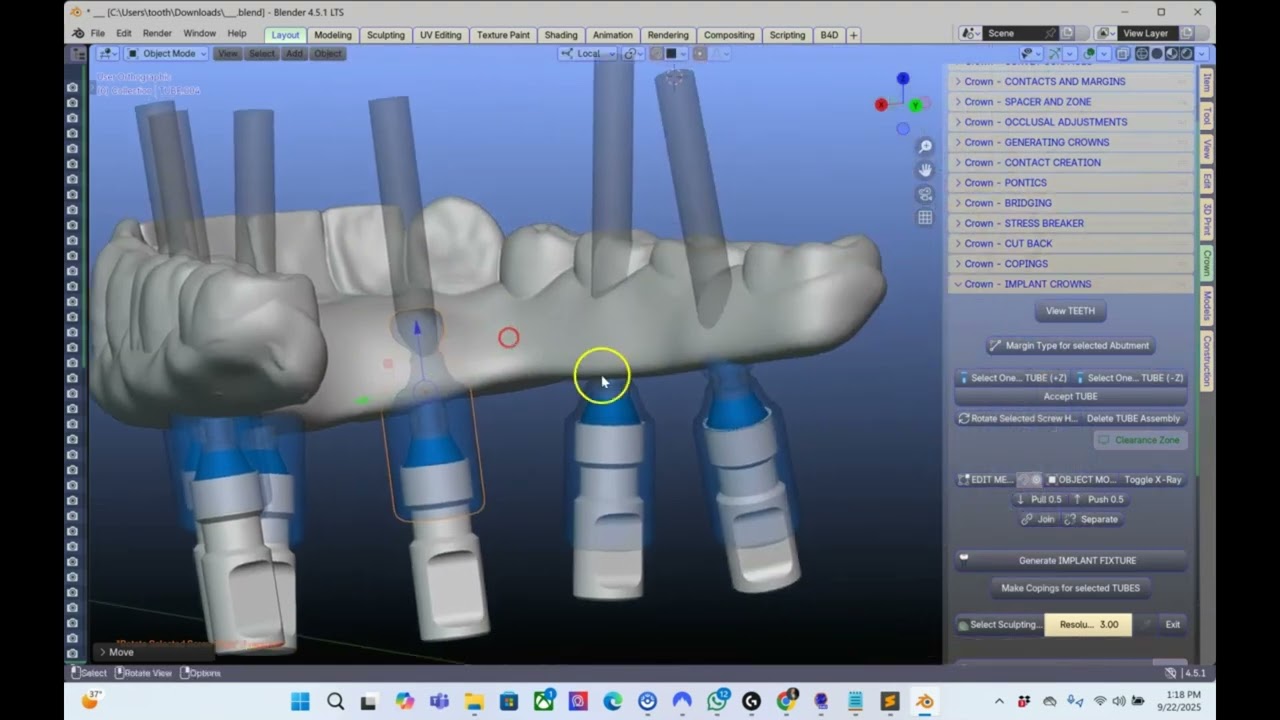Open the Render menu
The height and width of the screenshot is (720, 1280).
click(157, 34)
